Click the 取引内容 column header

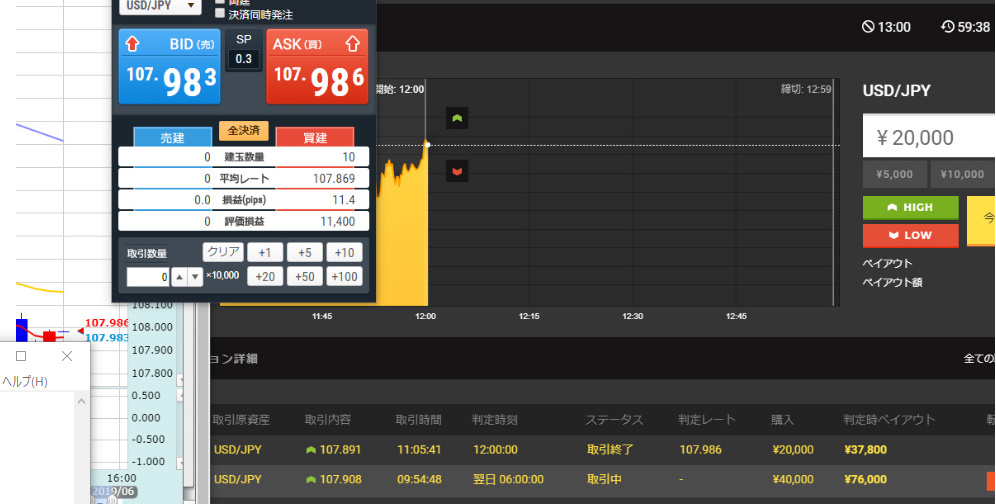point(328,419)
